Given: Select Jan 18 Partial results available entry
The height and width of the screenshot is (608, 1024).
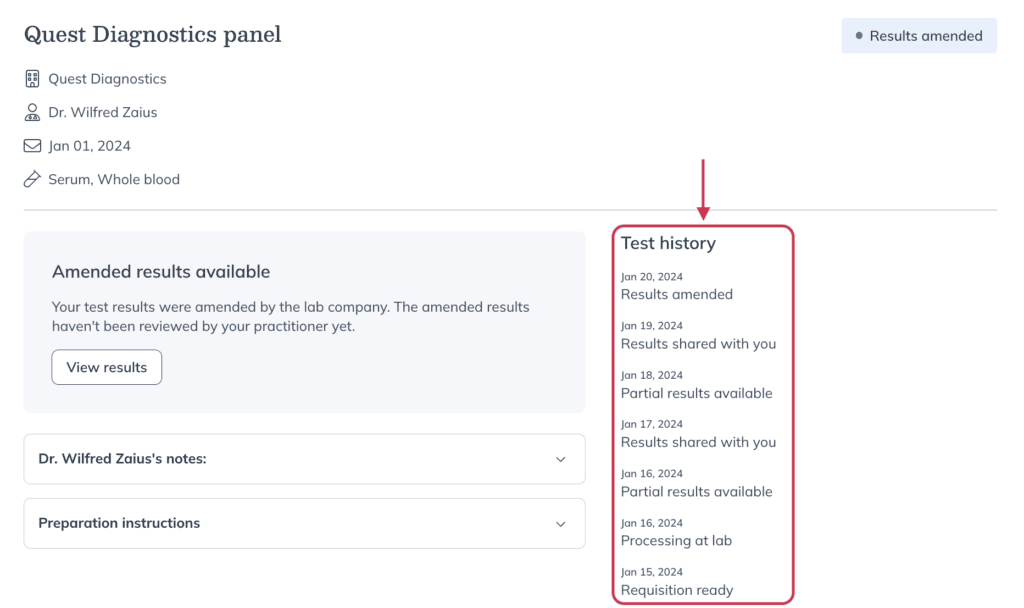Looking at the screenshot, I should click(696, 385).
